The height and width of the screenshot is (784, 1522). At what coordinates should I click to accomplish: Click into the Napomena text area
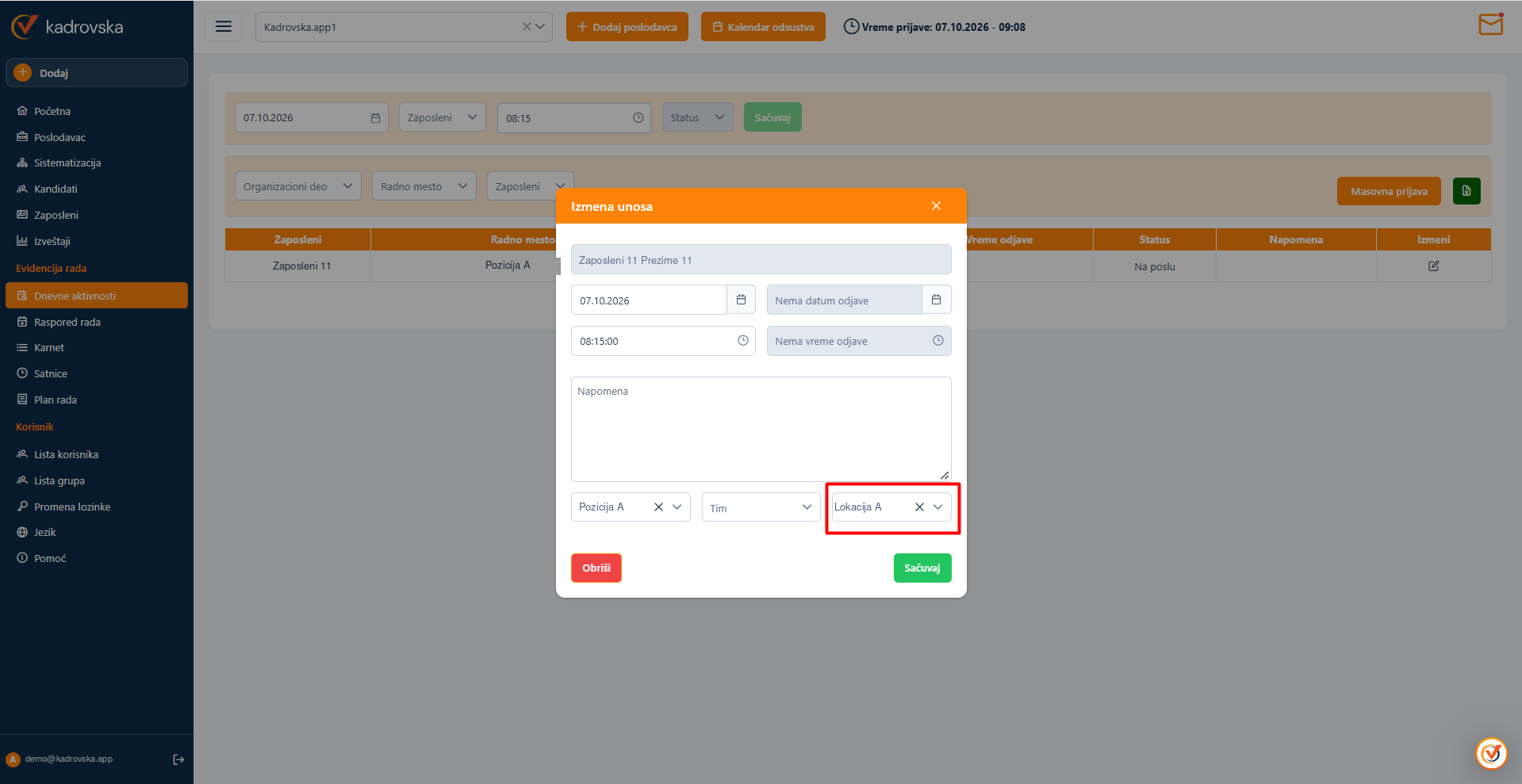(x=761, y=429)
